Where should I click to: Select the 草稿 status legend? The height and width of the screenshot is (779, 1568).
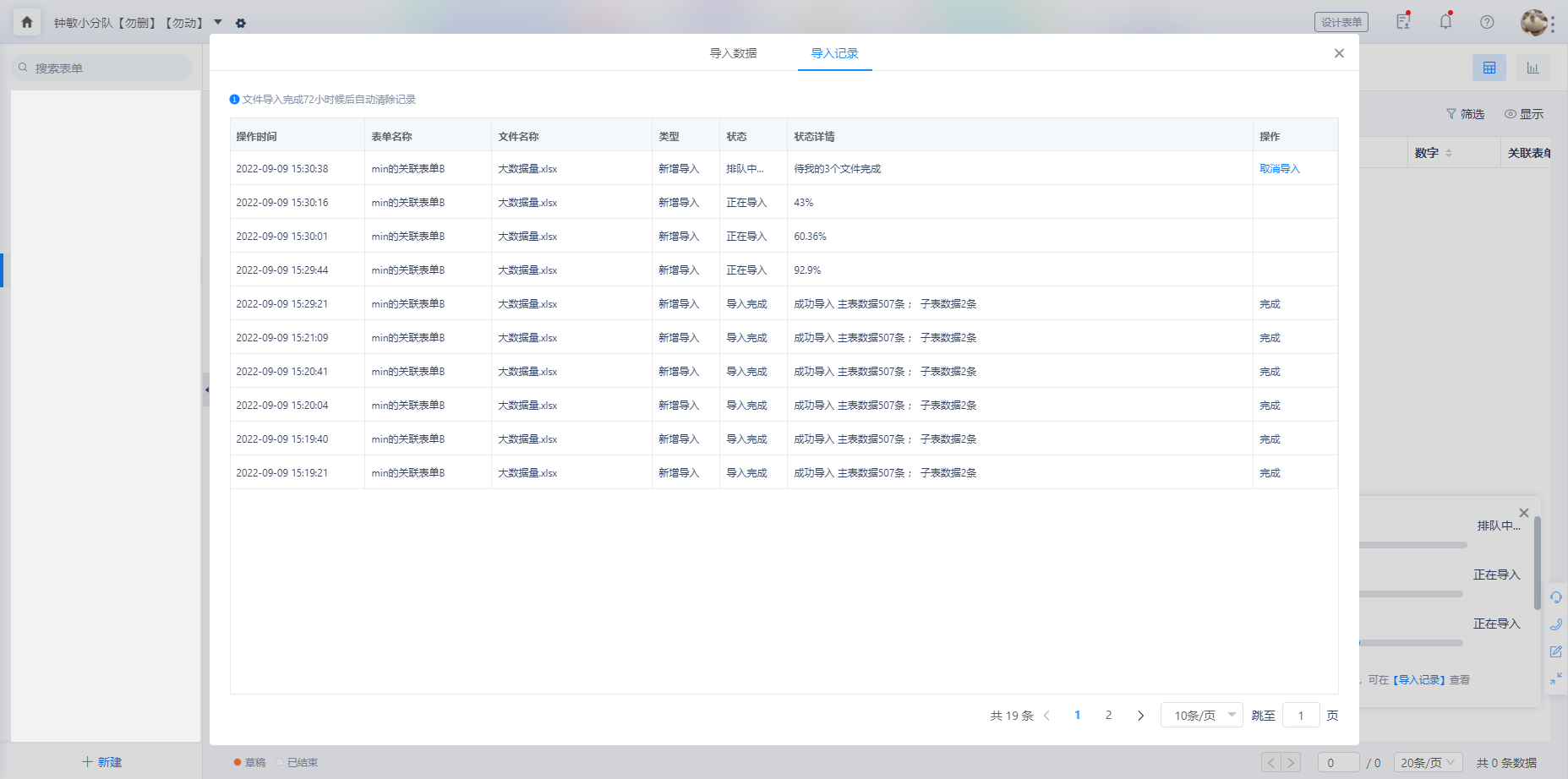tap(249, 763)
